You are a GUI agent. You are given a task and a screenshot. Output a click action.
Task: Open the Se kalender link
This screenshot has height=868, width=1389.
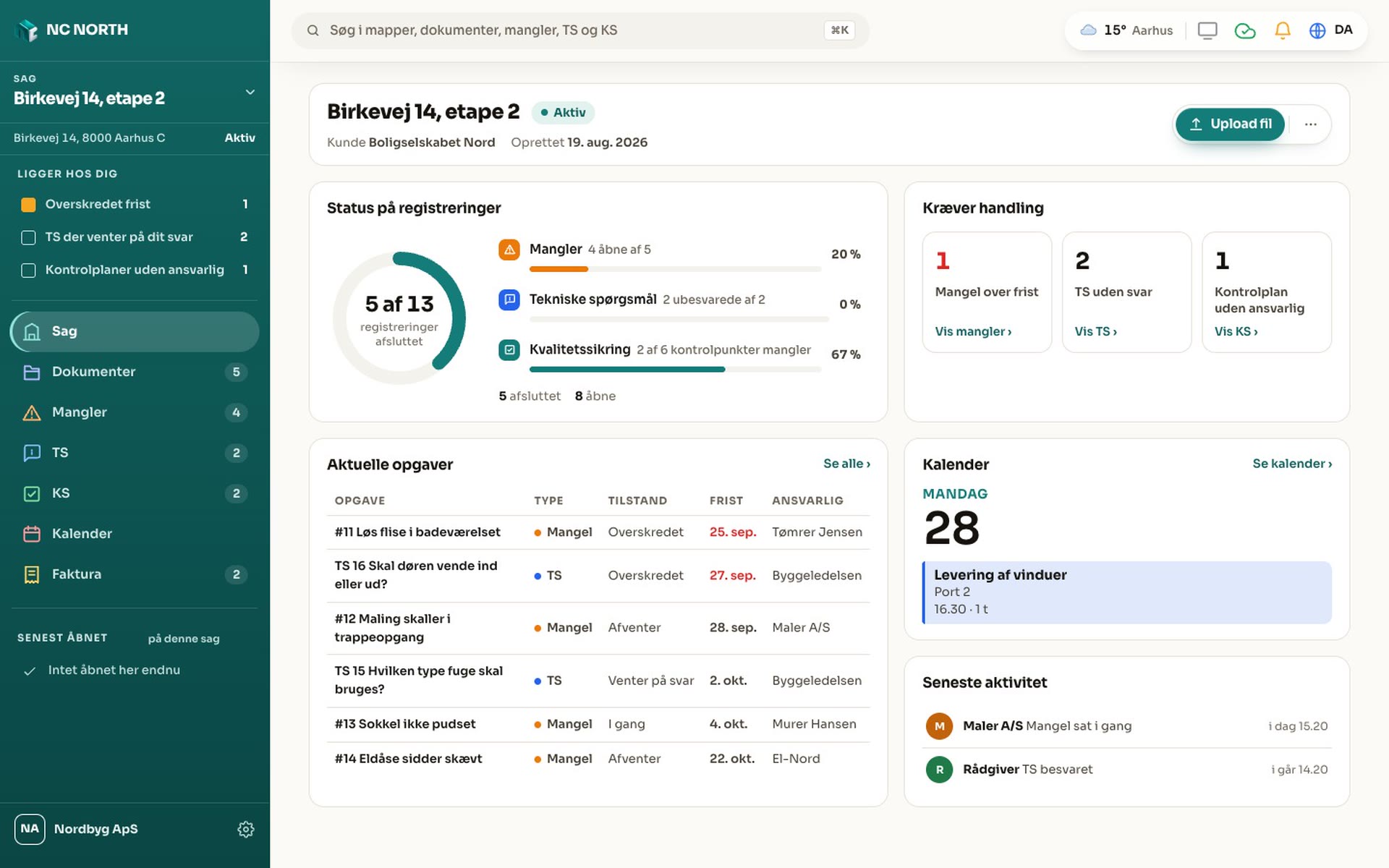click(x=1292, y=464)
